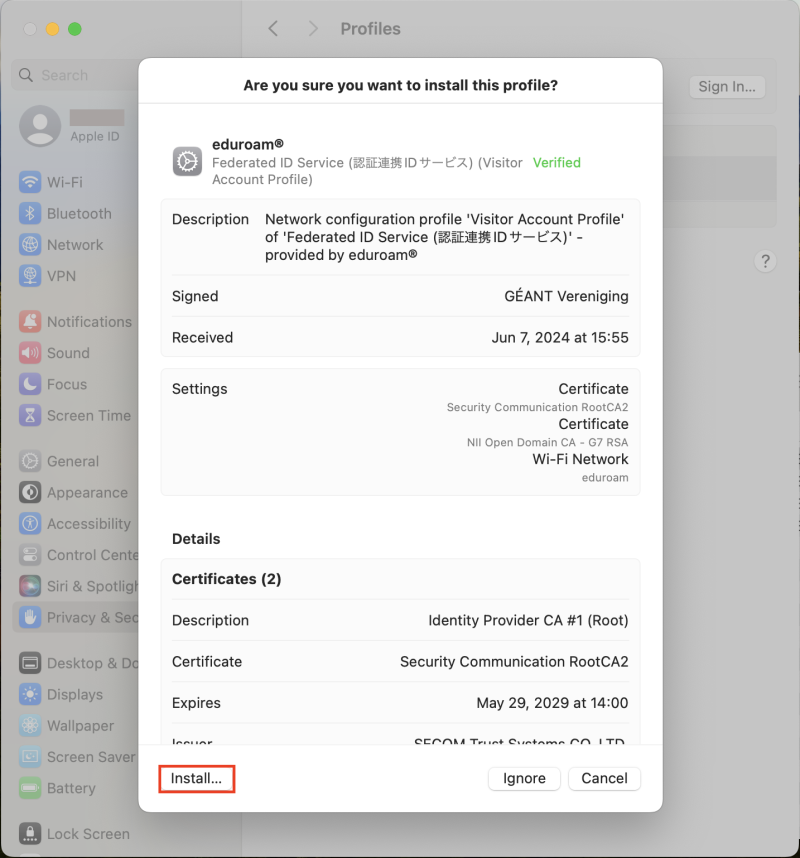Open the Battery icon
800x858 pixels.
[30, 788]
